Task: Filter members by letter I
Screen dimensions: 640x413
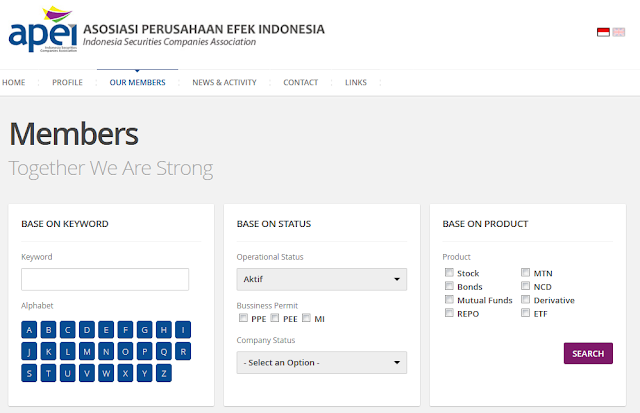Action: click(183, 330)
